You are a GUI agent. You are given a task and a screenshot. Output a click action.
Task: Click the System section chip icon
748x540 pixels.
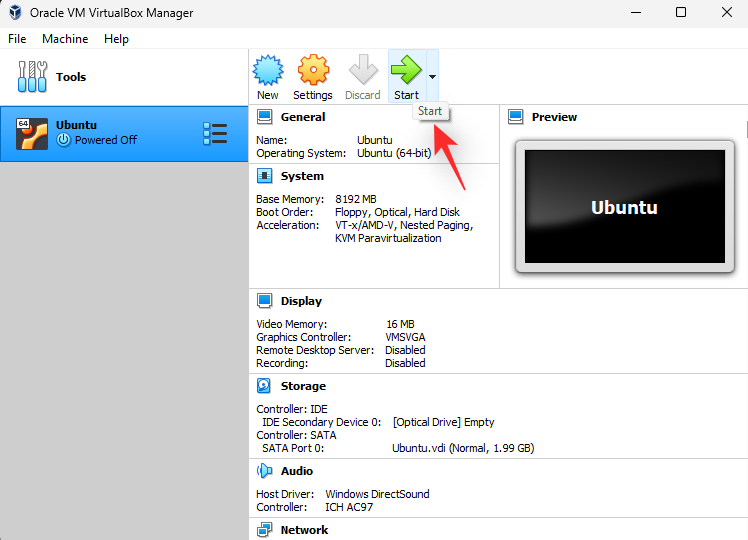coord(265,176)
